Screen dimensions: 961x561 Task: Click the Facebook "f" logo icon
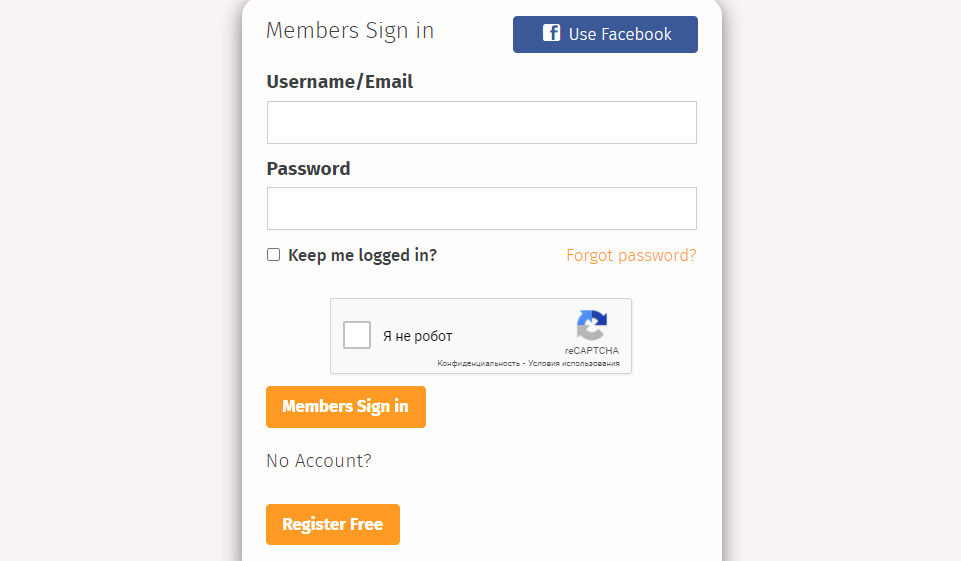[551, 33]
